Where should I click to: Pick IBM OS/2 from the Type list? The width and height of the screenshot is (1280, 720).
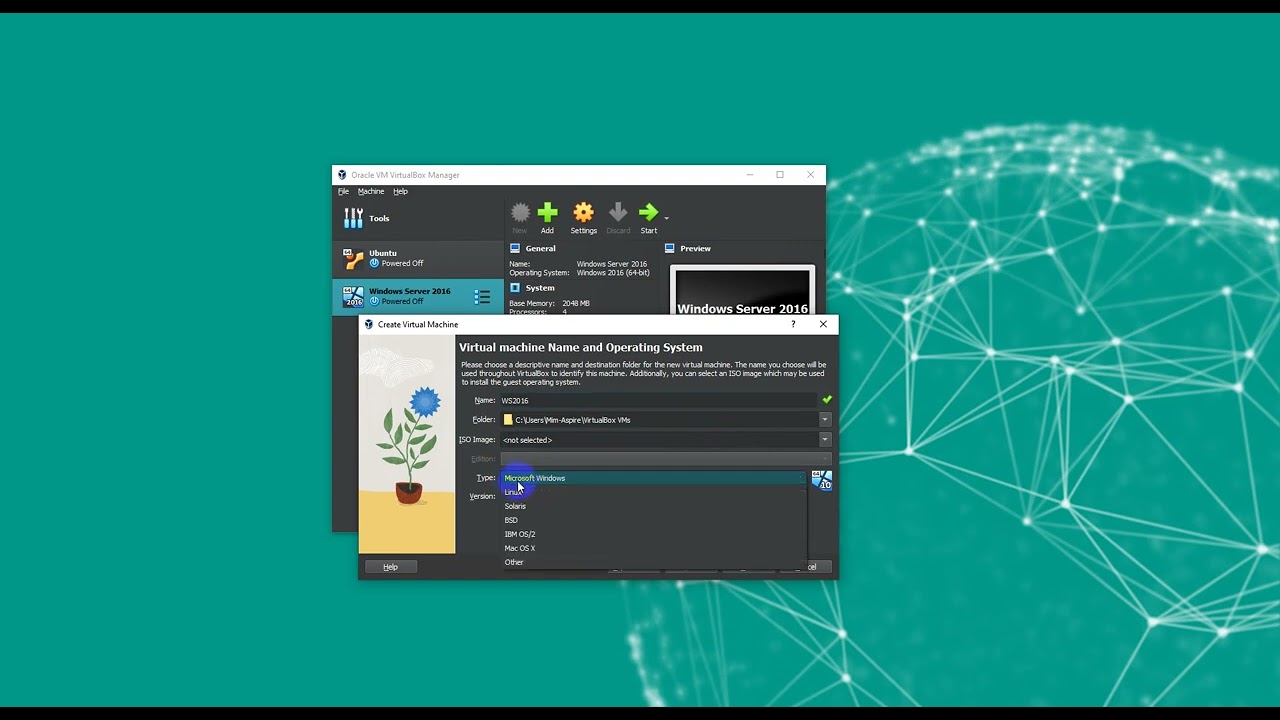click(x=654, y=534)
